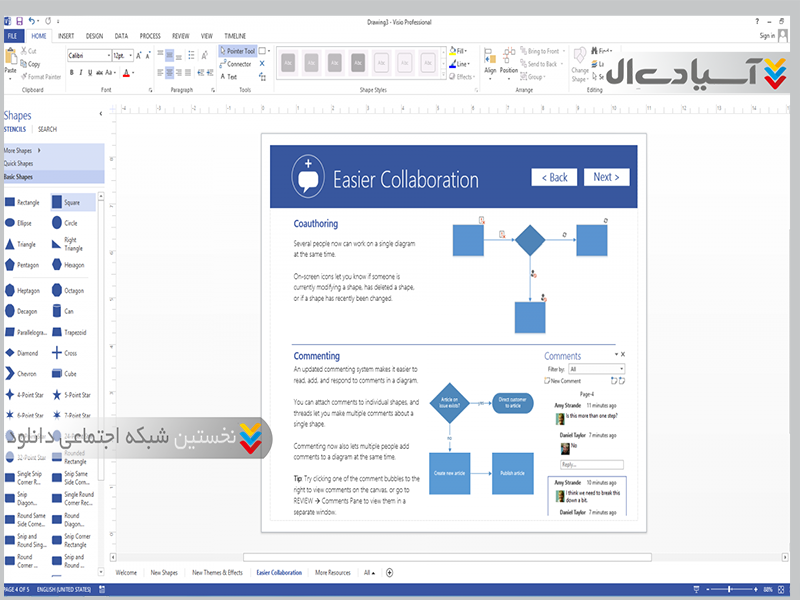Image resolution: width=800 pixels, height=600 pixels.
Task: Select the Pointer Tool in the ribbon
Action: 236,51
